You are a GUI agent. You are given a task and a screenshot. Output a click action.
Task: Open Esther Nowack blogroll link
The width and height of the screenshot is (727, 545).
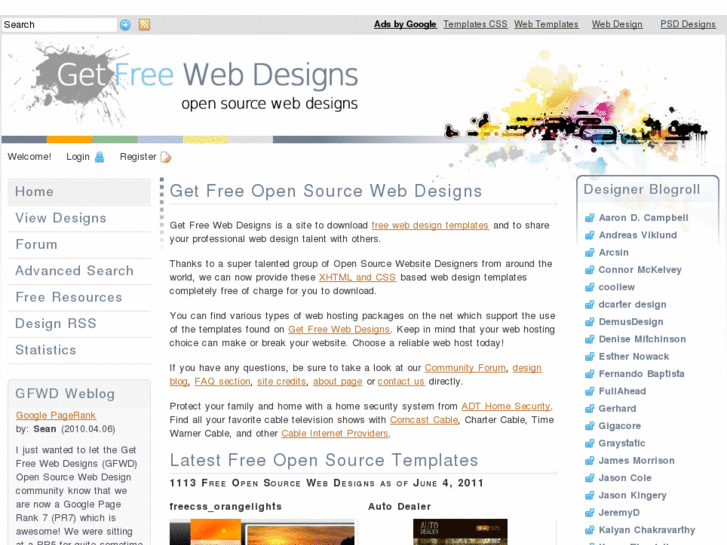coord(634,357)
